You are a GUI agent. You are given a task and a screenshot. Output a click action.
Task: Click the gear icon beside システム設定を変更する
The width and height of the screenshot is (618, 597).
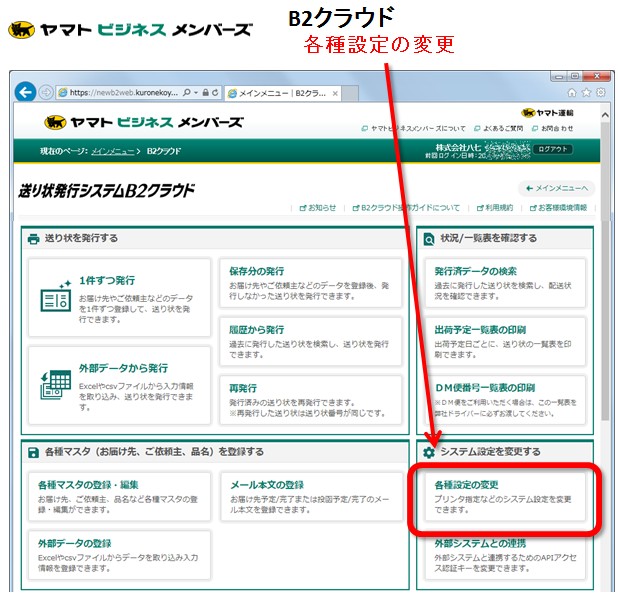pyautogui.click(x=429, y=453)
